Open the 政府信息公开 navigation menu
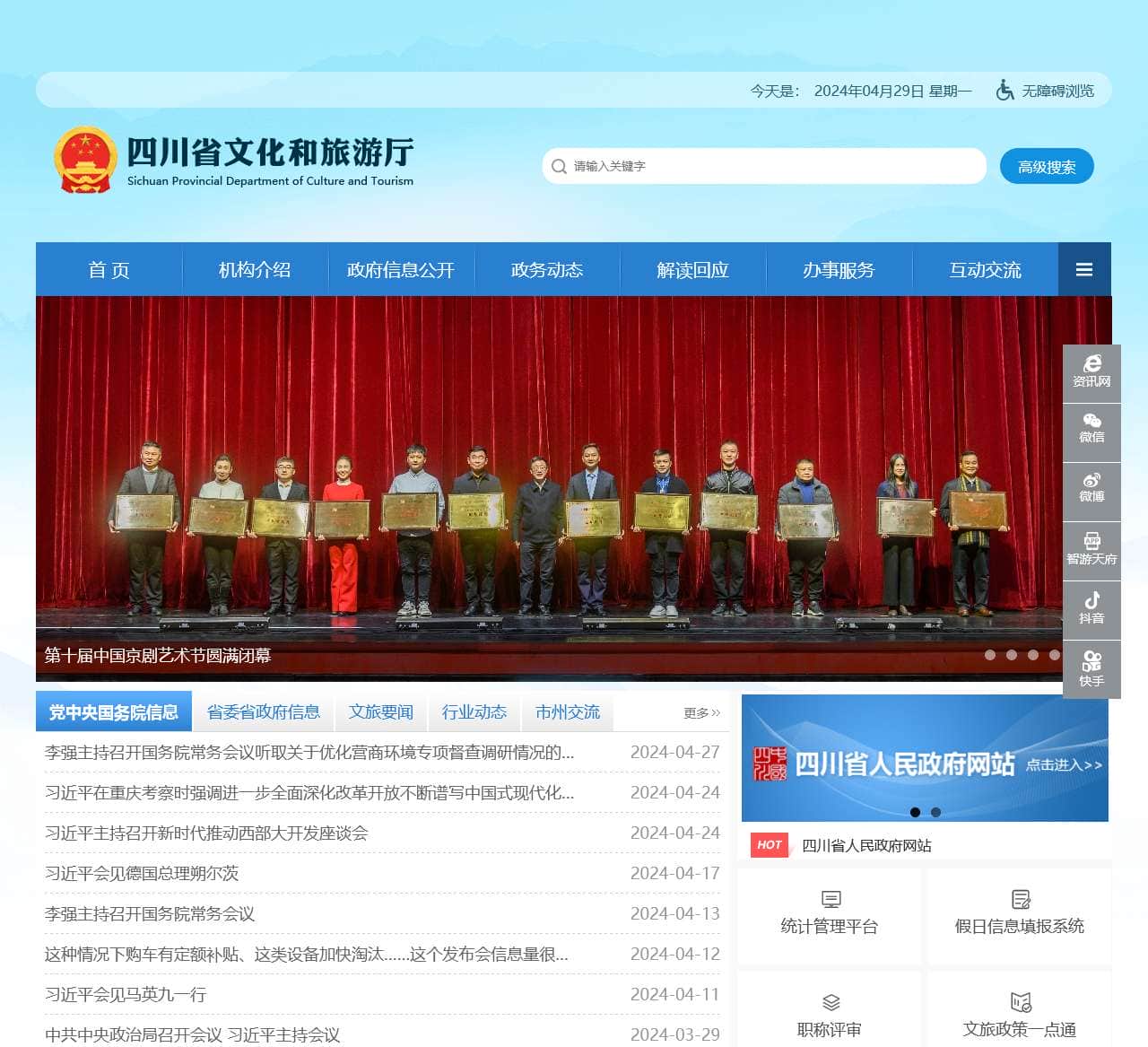 (x=401, y=270)
